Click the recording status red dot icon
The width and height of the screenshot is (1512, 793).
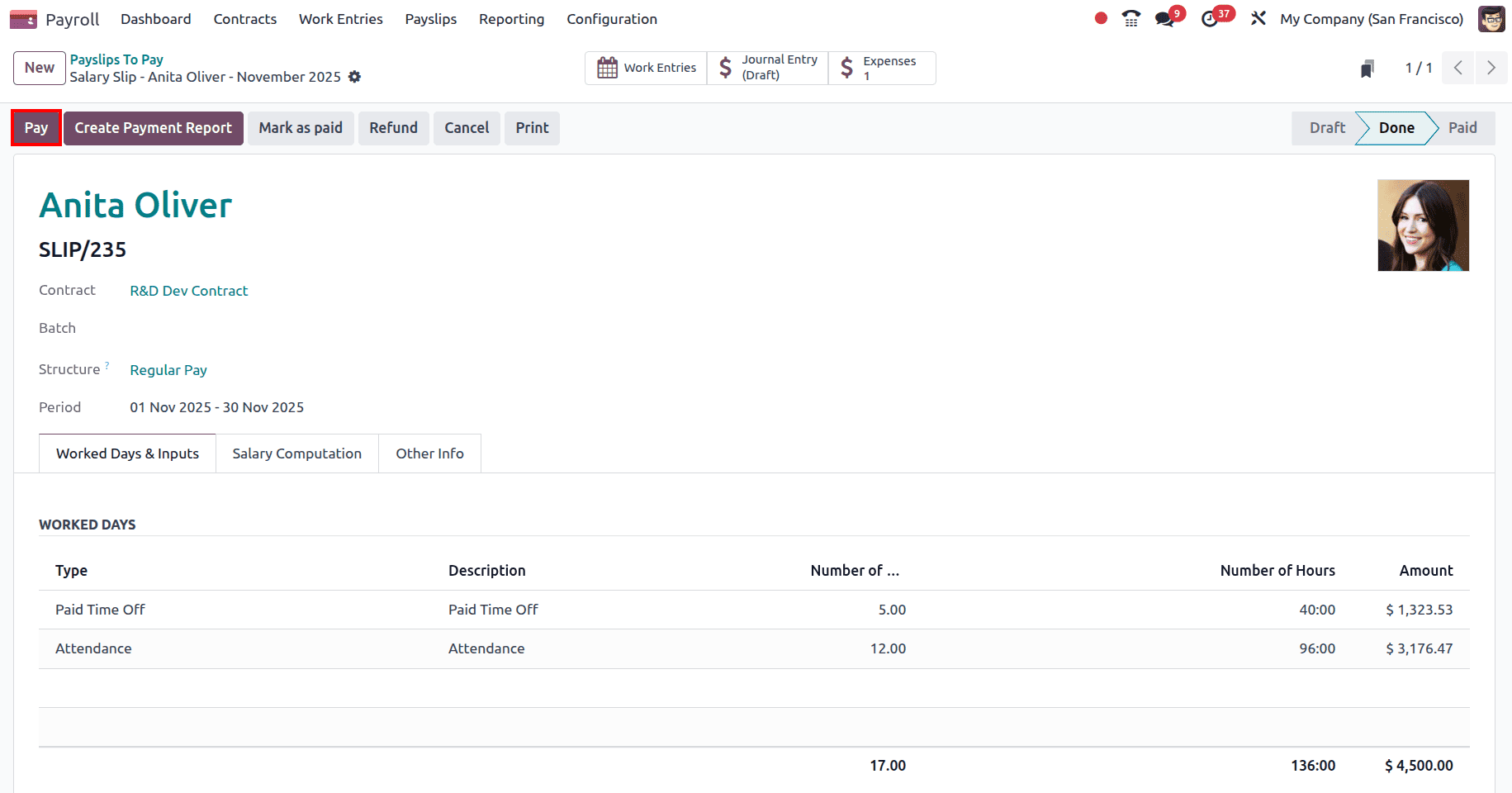pyautogui.click(x=1100, y=18)
